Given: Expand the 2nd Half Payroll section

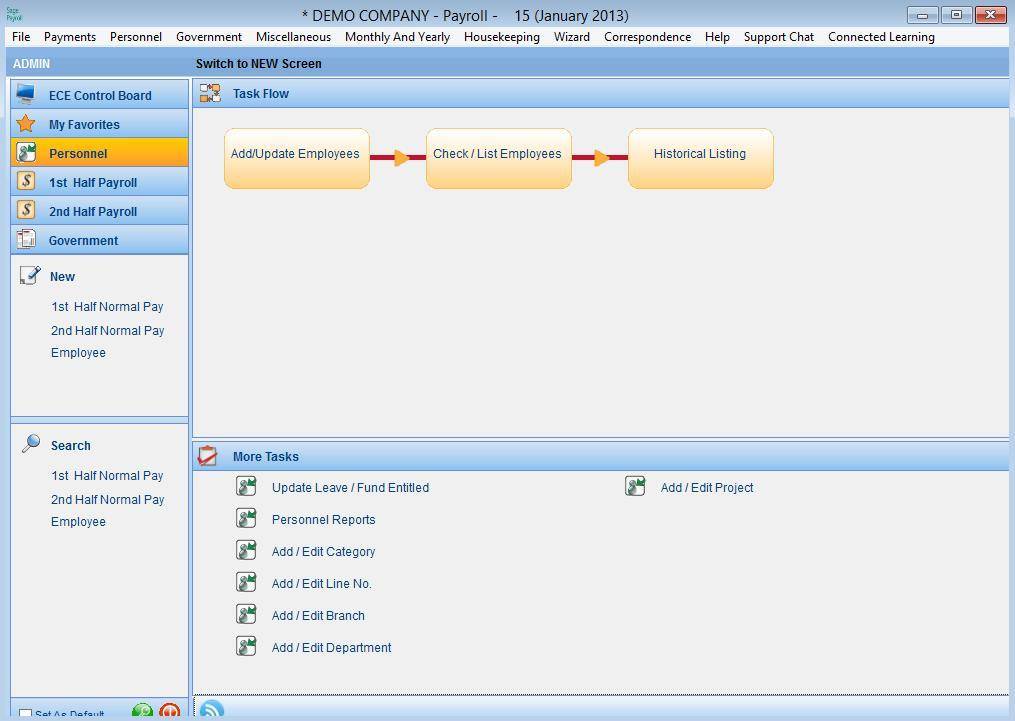Looking at the screenshot, I should [x=93, y=211].
